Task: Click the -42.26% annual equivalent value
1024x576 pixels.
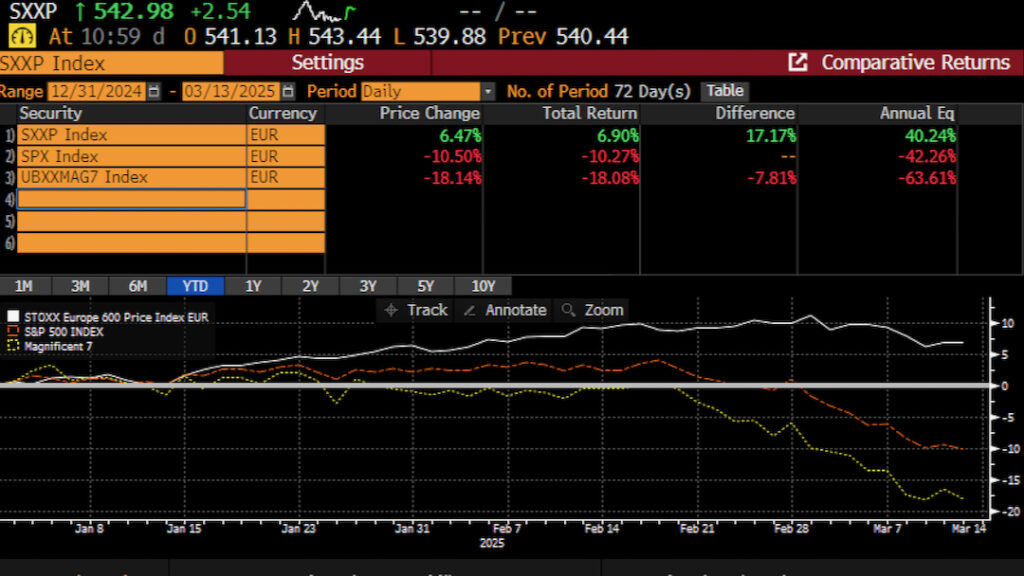Action: pos(926,157)
